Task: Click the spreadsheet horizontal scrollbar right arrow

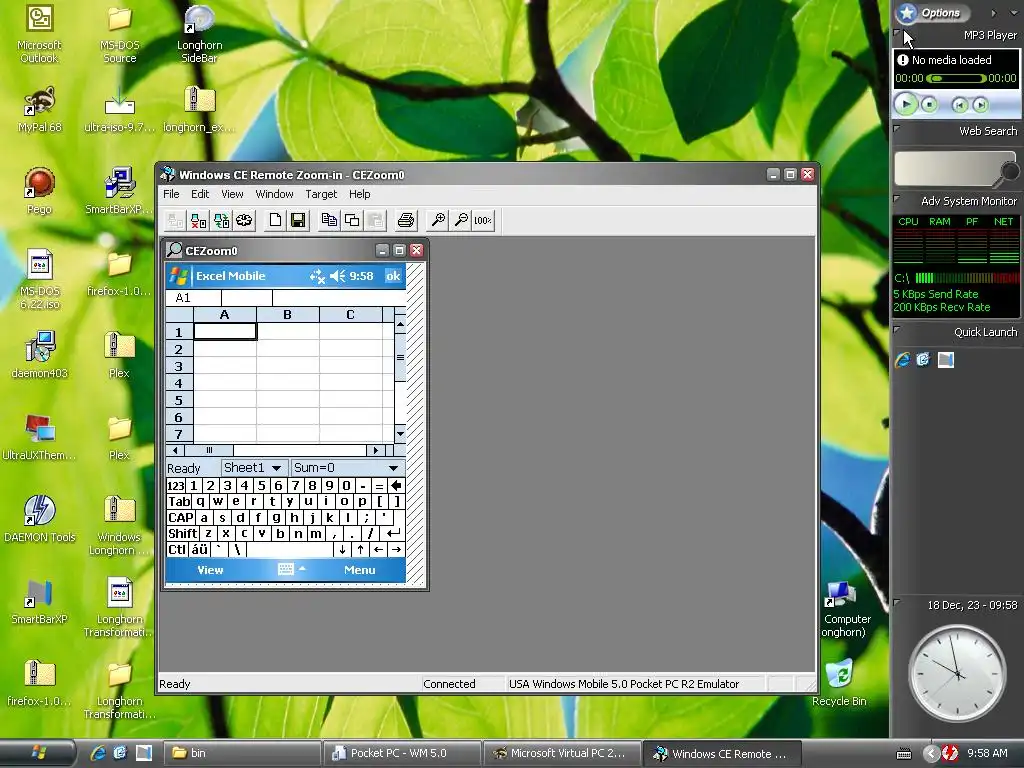Action: pos(375,450)
